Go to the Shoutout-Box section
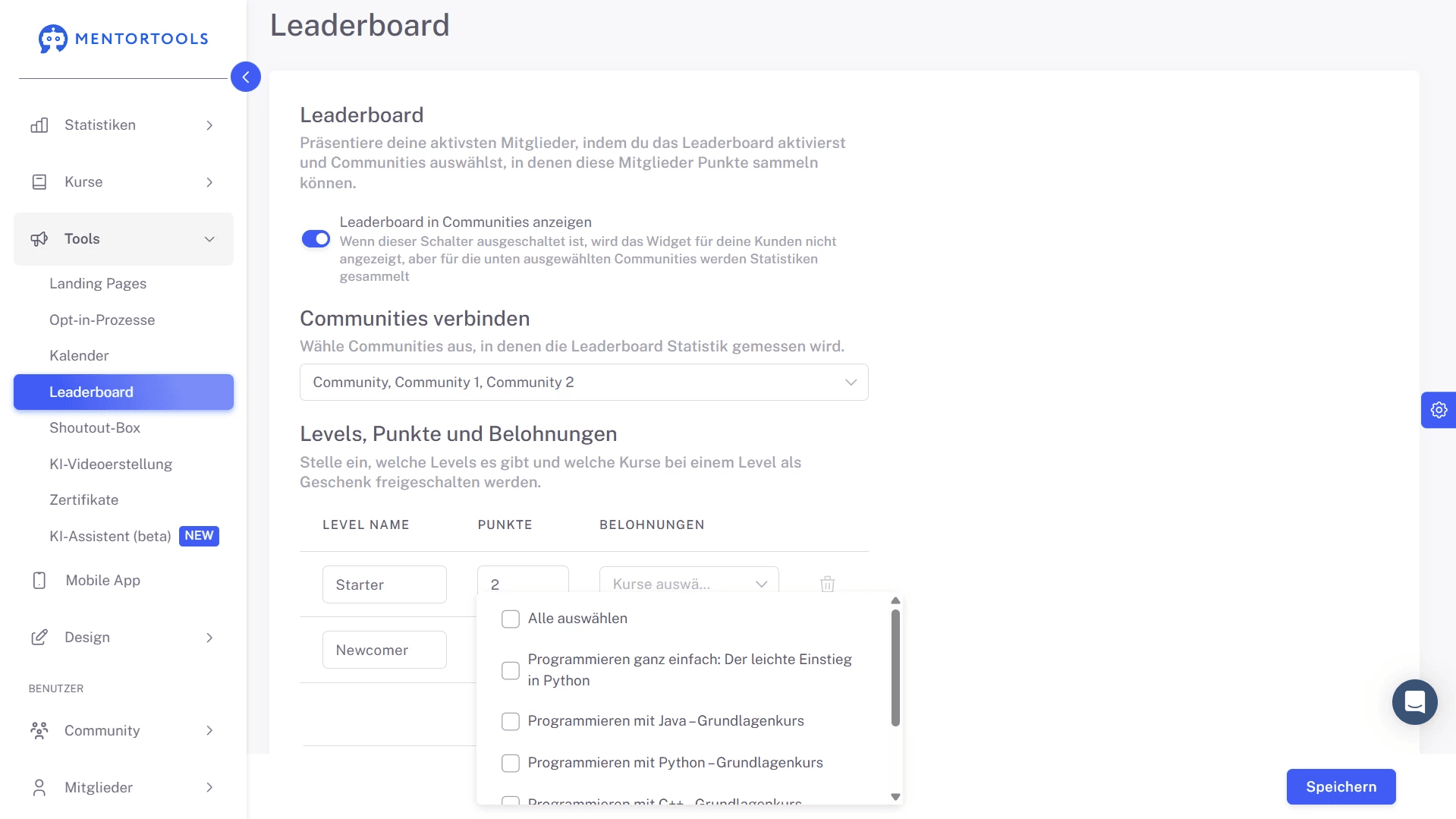Viewport: 1456px width, 819px height. (x=95, y=428)
